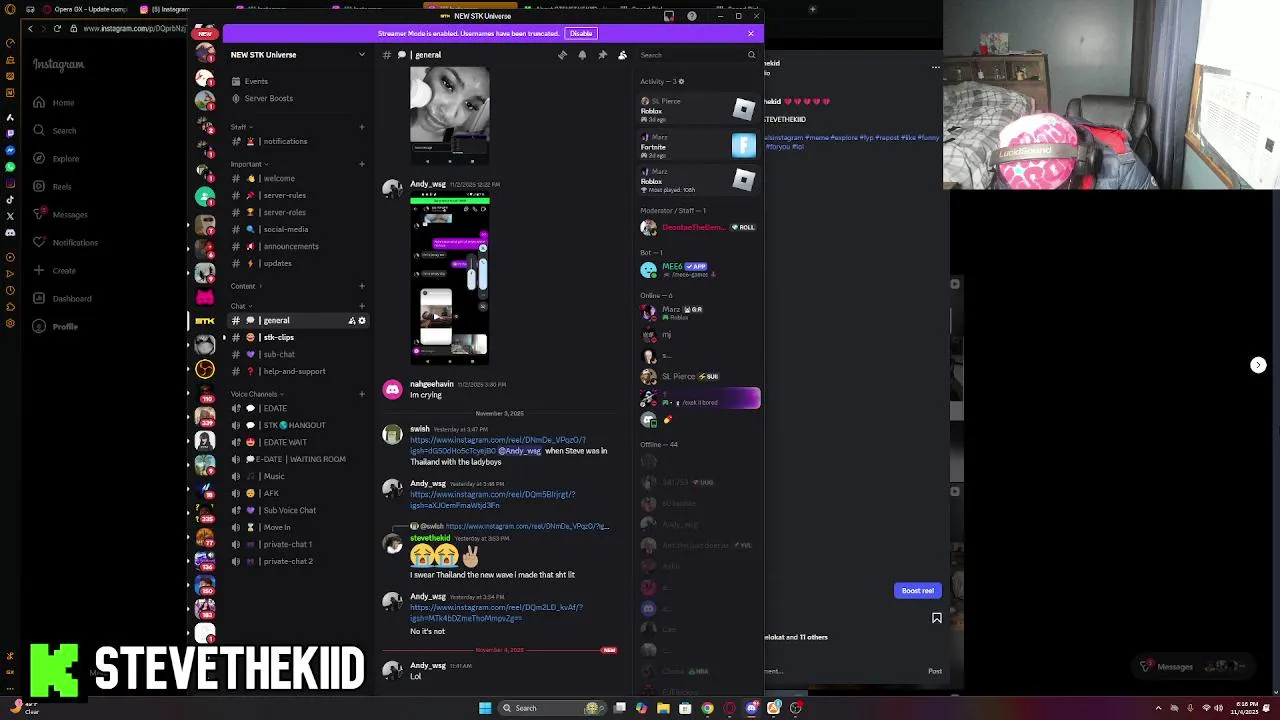Collapse the Chat channel category
Viewport: 1280px width, 720px height.
coord(241,306)
